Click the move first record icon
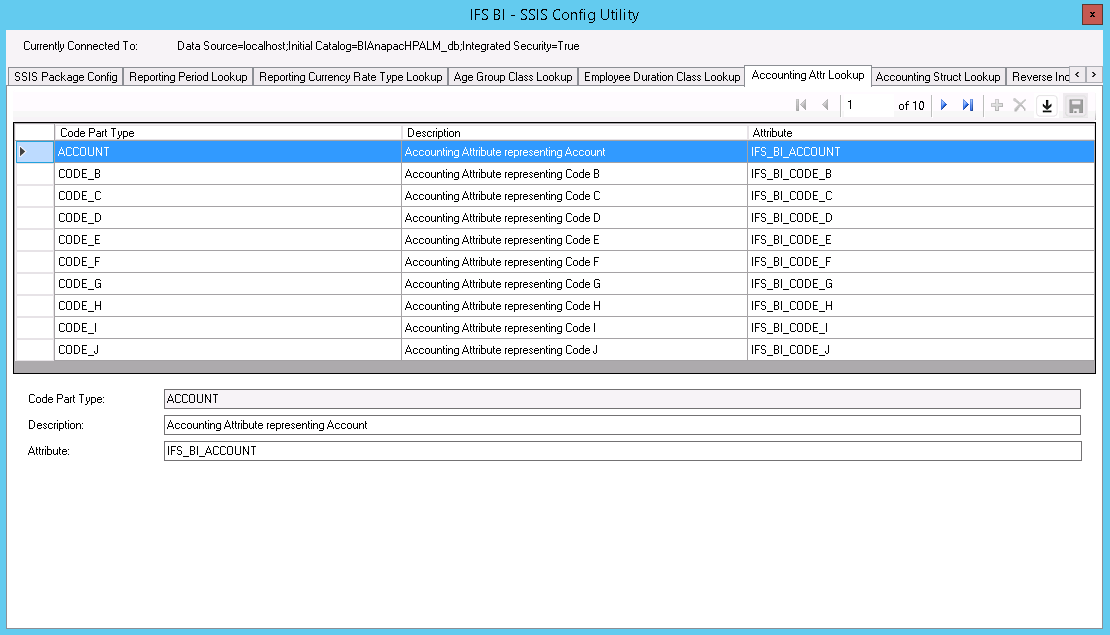The width and height of the screenshot is (1110, 635). (x=801, y=105)
